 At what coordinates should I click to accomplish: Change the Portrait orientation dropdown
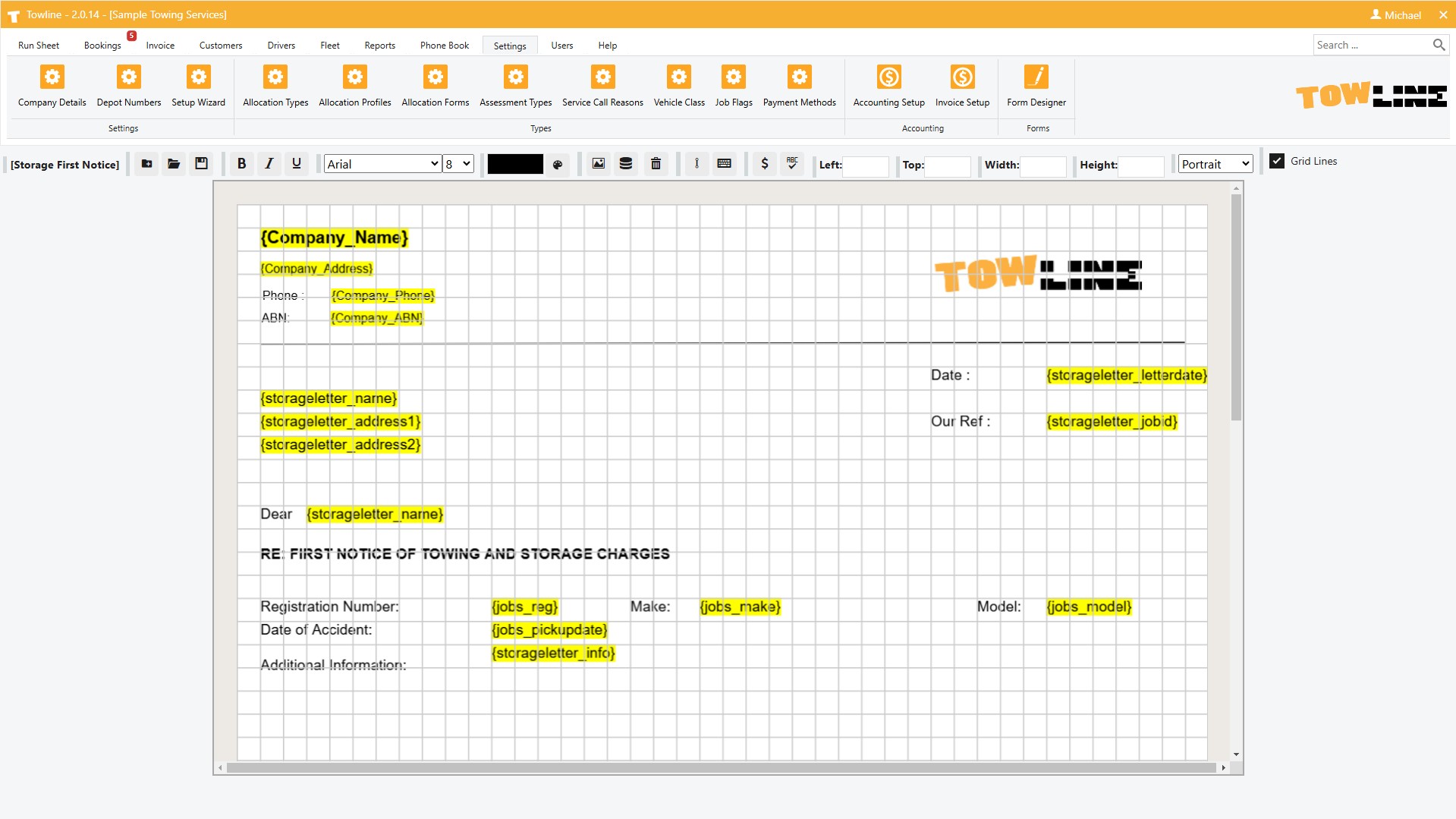coord(1215,164)
